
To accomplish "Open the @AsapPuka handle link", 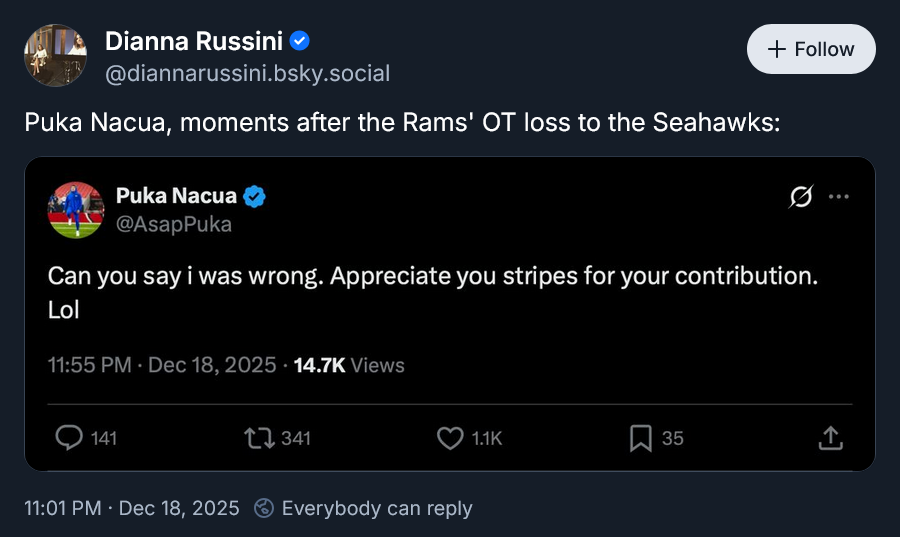I will coord(174,224).
